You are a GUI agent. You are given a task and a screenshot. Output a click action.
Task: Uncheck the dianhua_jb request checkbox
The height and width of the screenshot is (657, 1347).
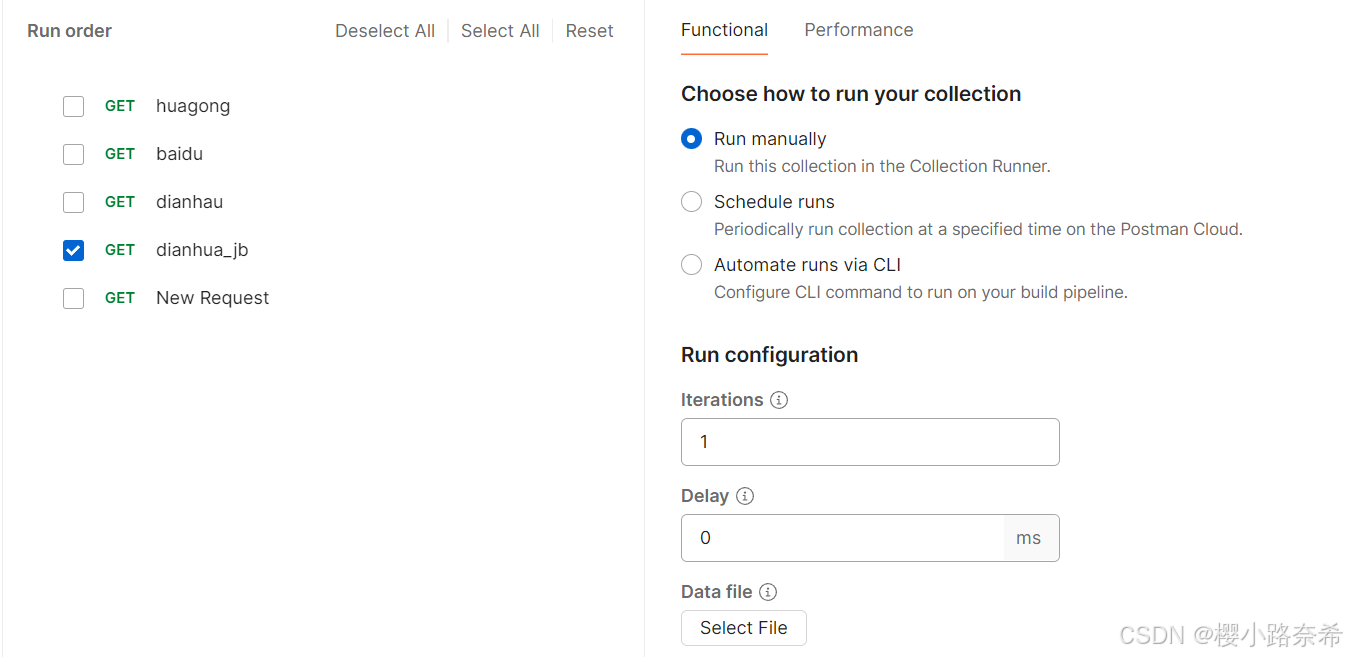[73, 250]
